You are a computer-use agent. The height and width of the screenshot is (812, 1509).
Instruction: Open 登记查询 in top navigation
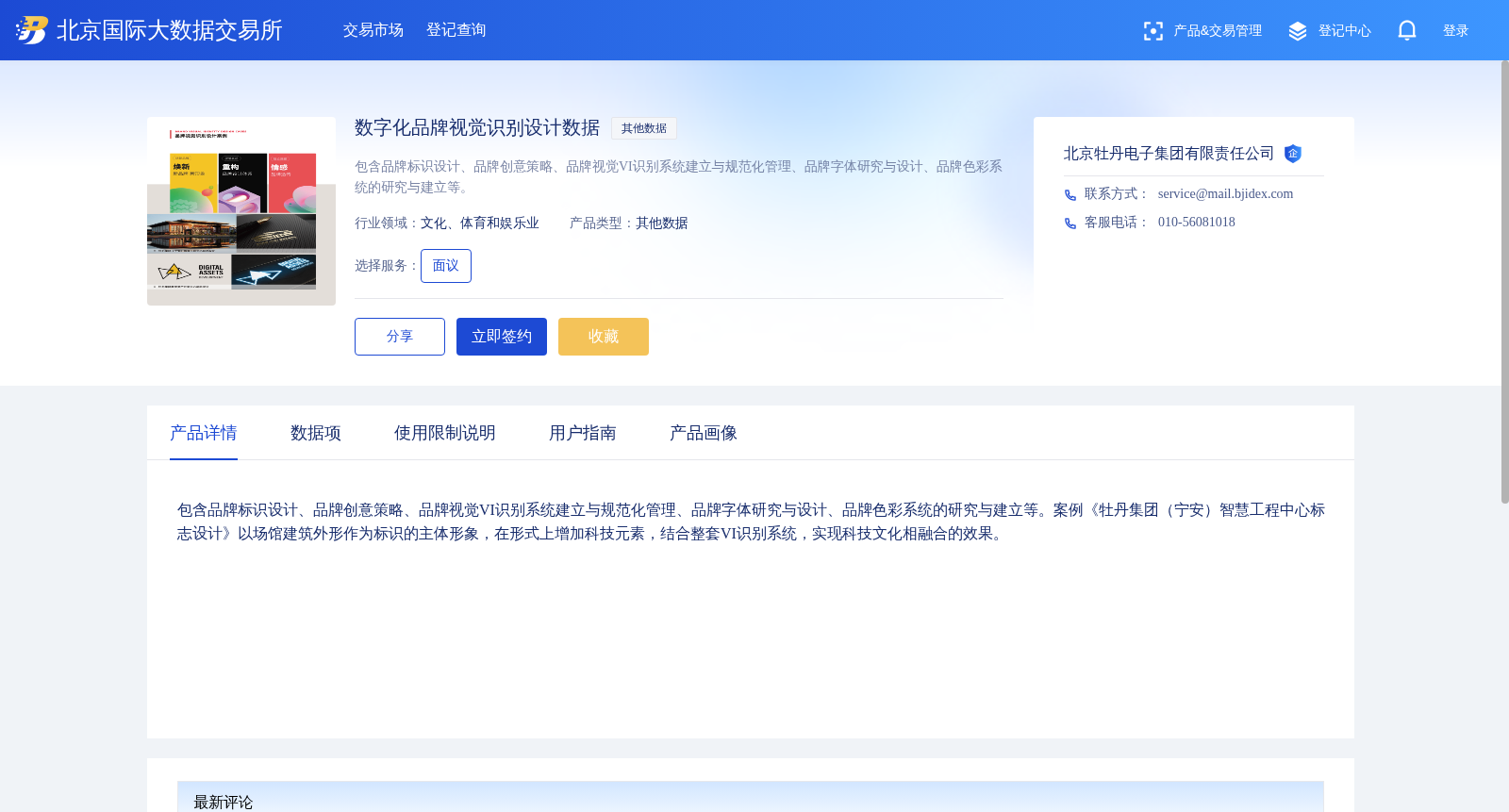[x=456, y=30]
